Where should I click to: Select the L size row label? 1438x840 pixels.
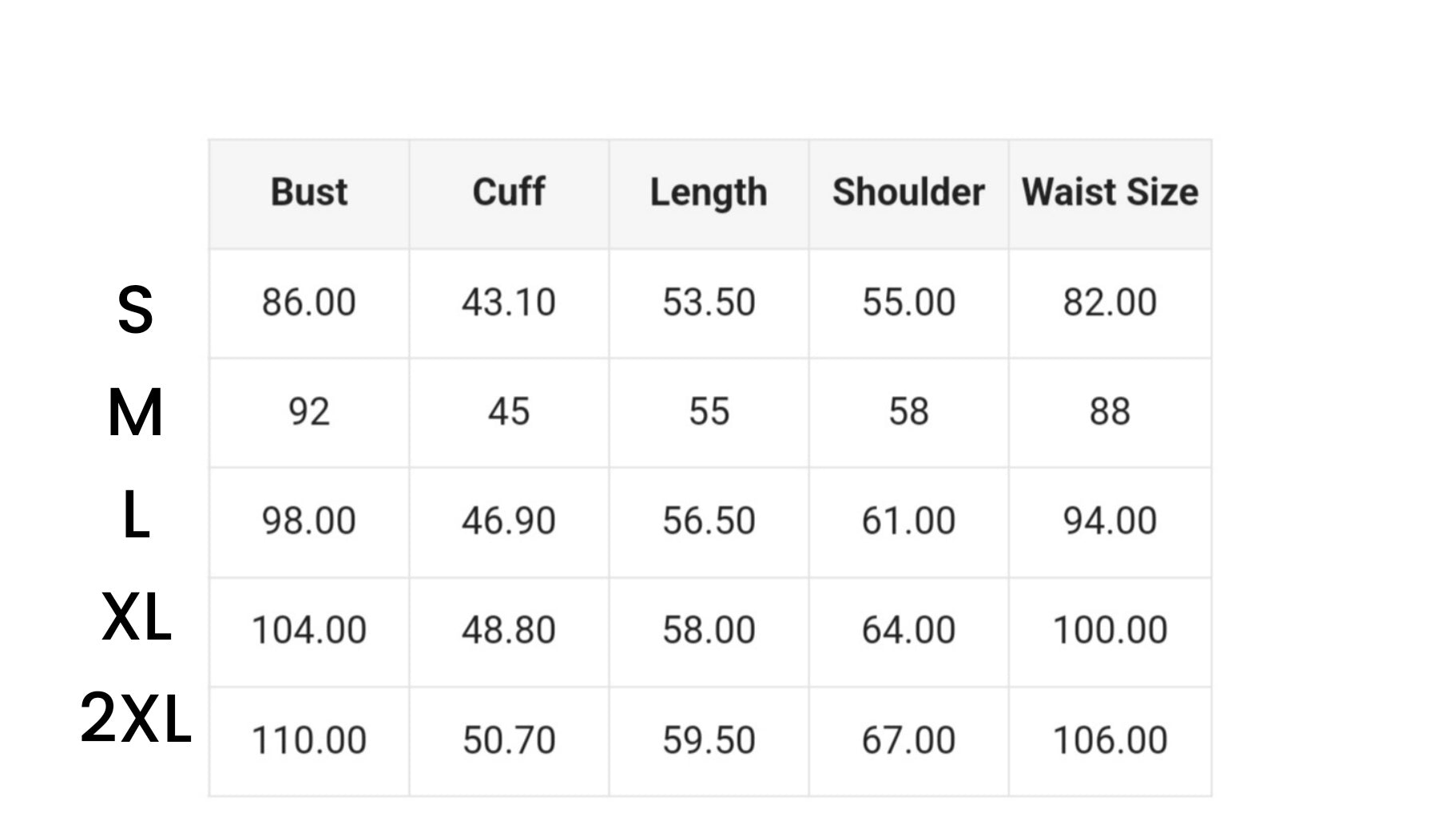(136, 516)
